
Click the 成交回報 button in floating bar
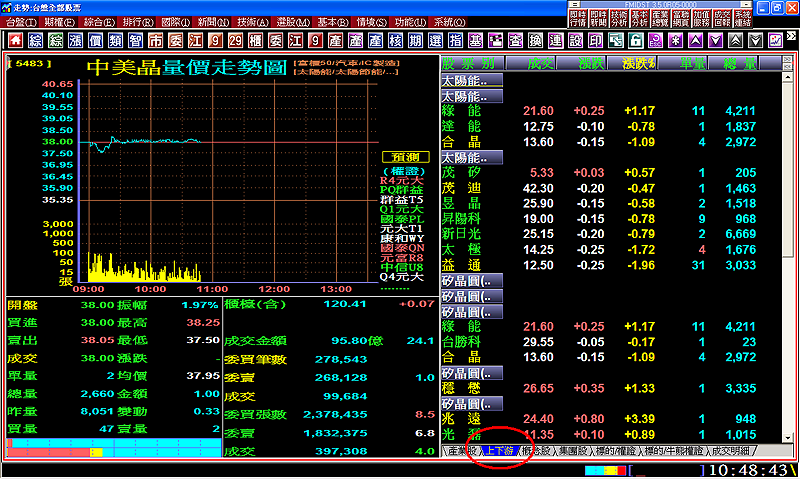[x=722, y=18]
